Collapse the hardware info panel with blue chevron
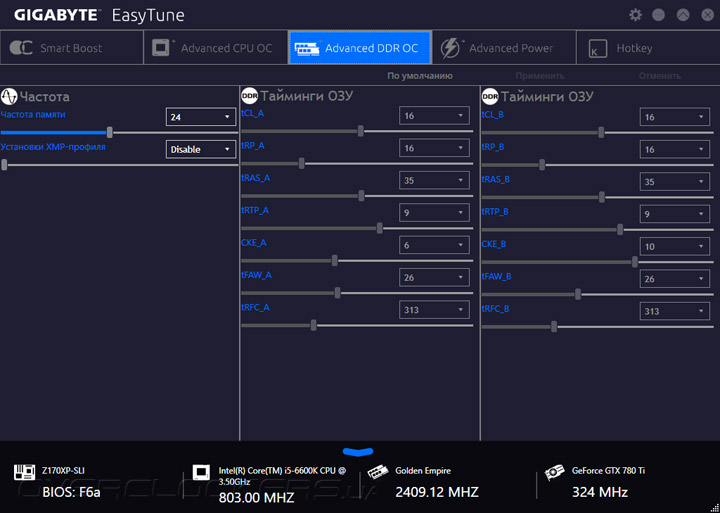Screen dimensions: 720x513 coord(358,452)
